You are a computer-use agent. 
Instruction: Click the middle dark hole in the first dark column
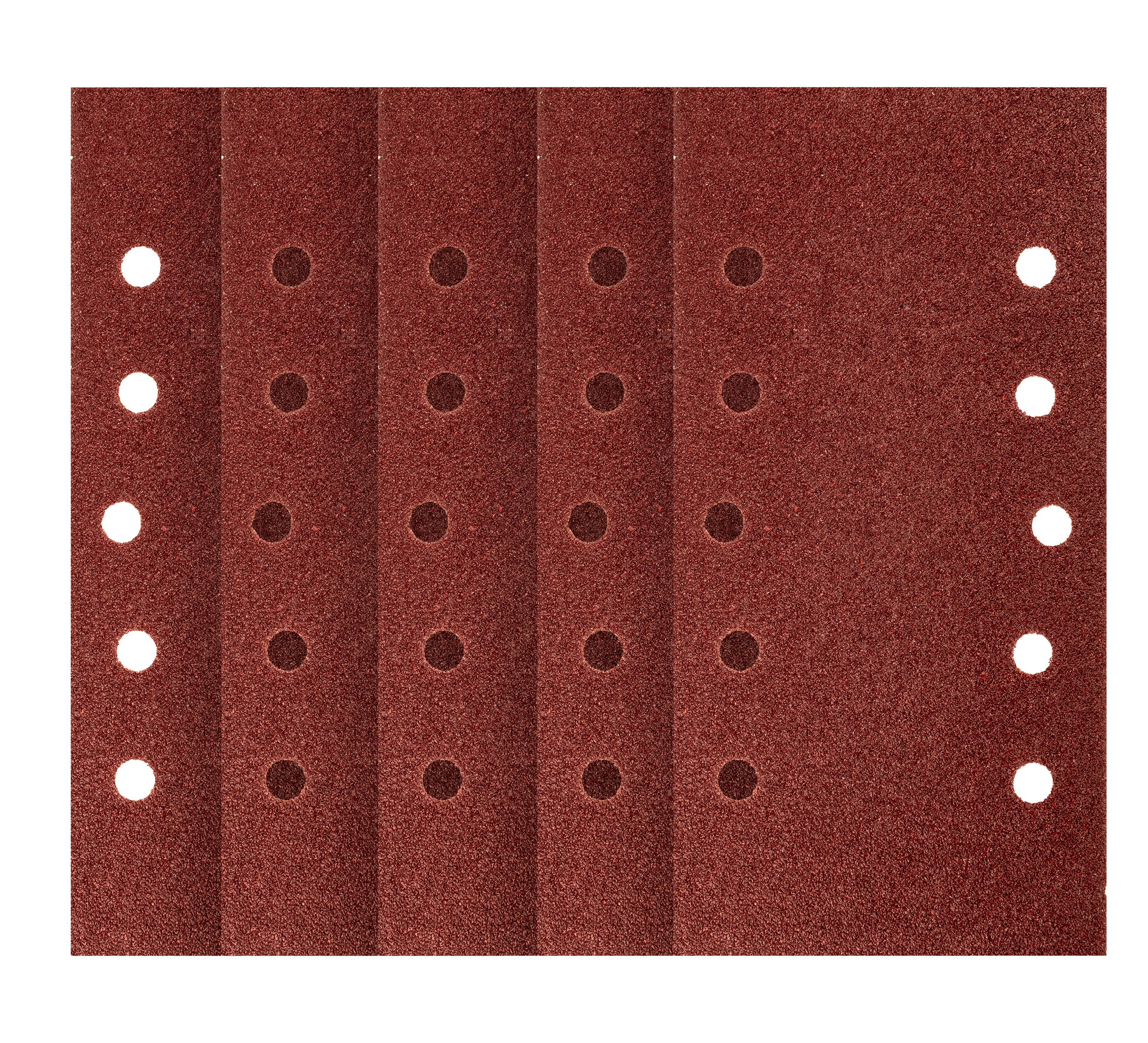(x=272, y=522)
